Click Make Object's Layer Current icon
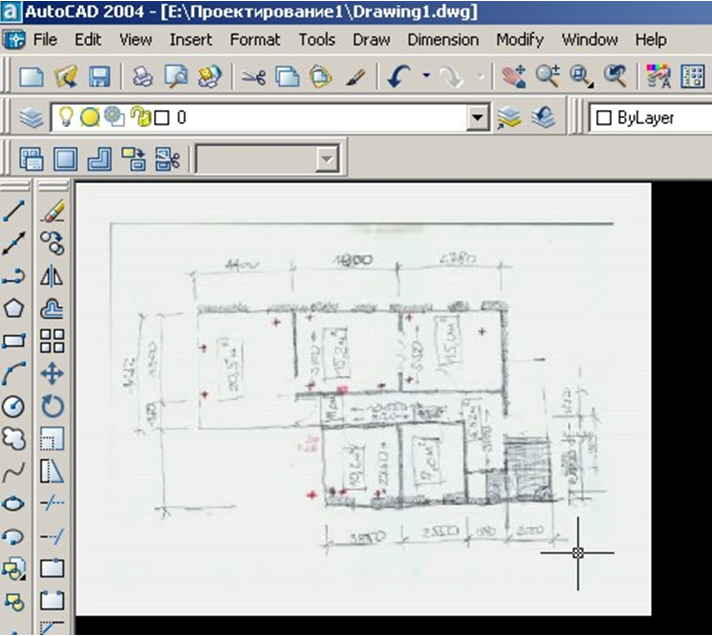Viewport: 712px width, 636px height. (x=509, y=118)
